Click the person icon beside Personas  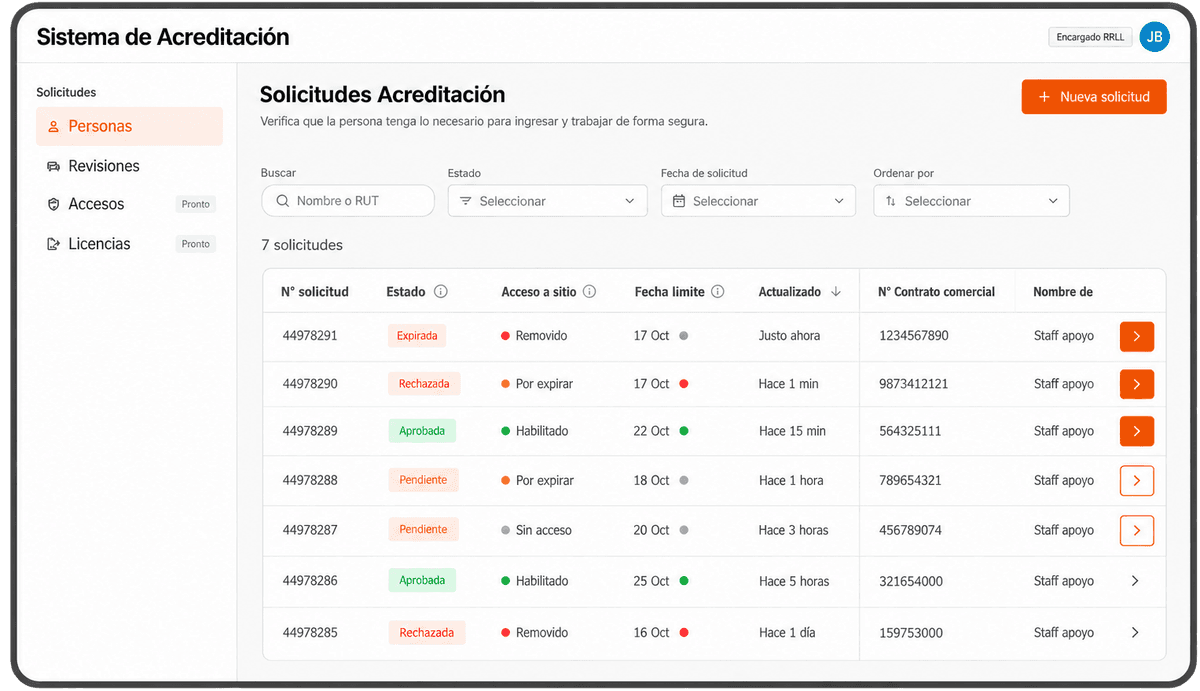pos(54,127)
